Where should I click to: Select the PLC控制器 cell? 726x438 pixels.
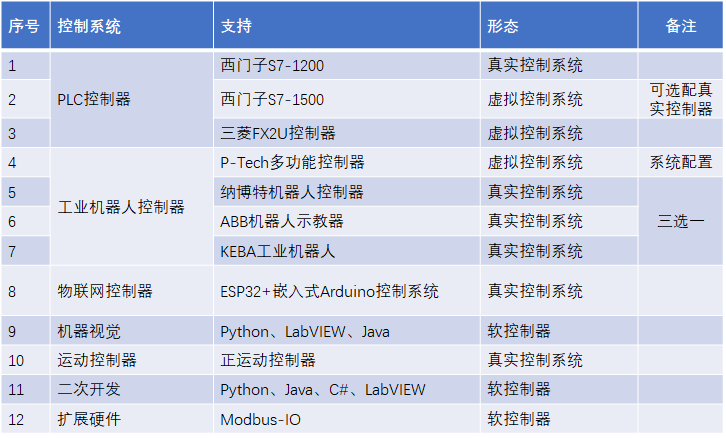[132, 99]
